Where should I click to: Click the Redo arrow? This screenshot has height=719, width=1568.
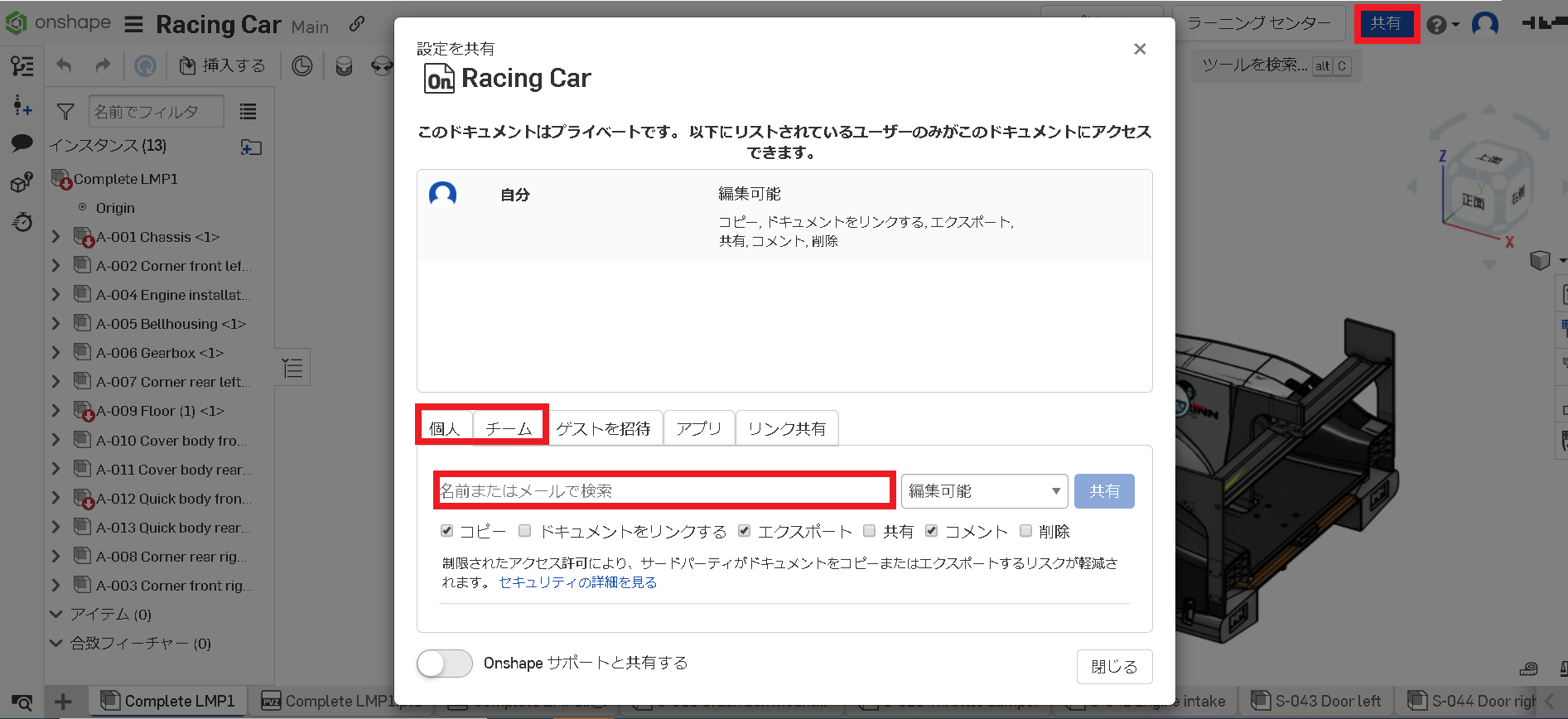click(x=103, y=65)
